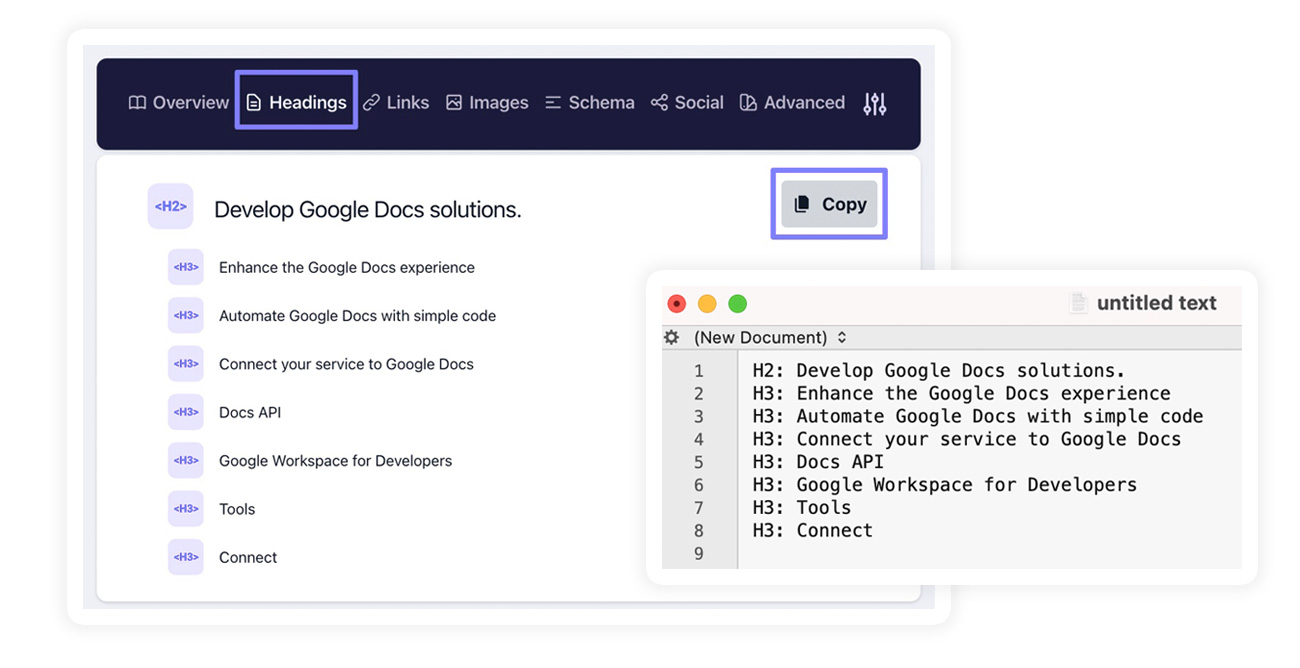The height and width of the screenshot is (668, 1300).
Task: Minimize the untitled text window
Action: point(707,303)
